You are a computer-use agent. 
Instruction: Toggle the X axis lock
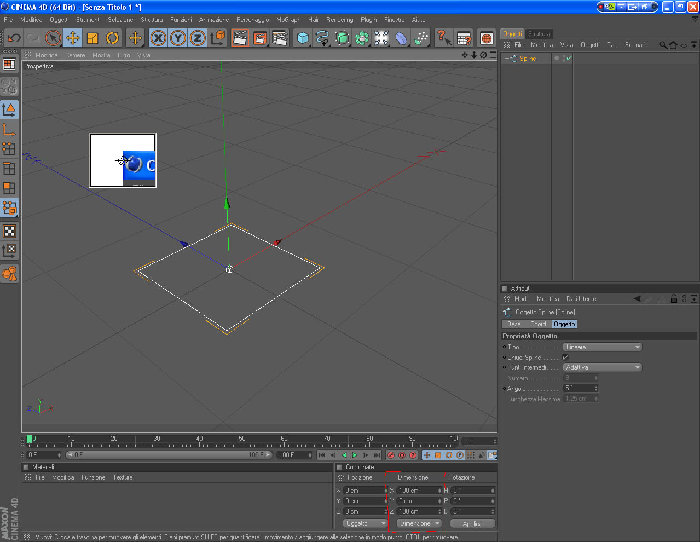click(158, 38)
